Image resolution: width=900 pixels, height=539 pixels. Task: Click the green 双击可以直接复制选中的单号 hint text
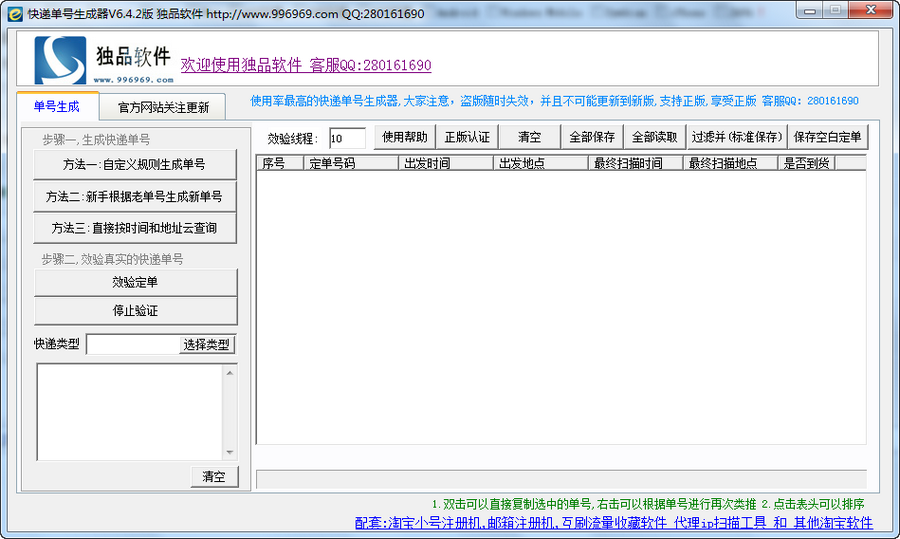(x=647, y=504)
